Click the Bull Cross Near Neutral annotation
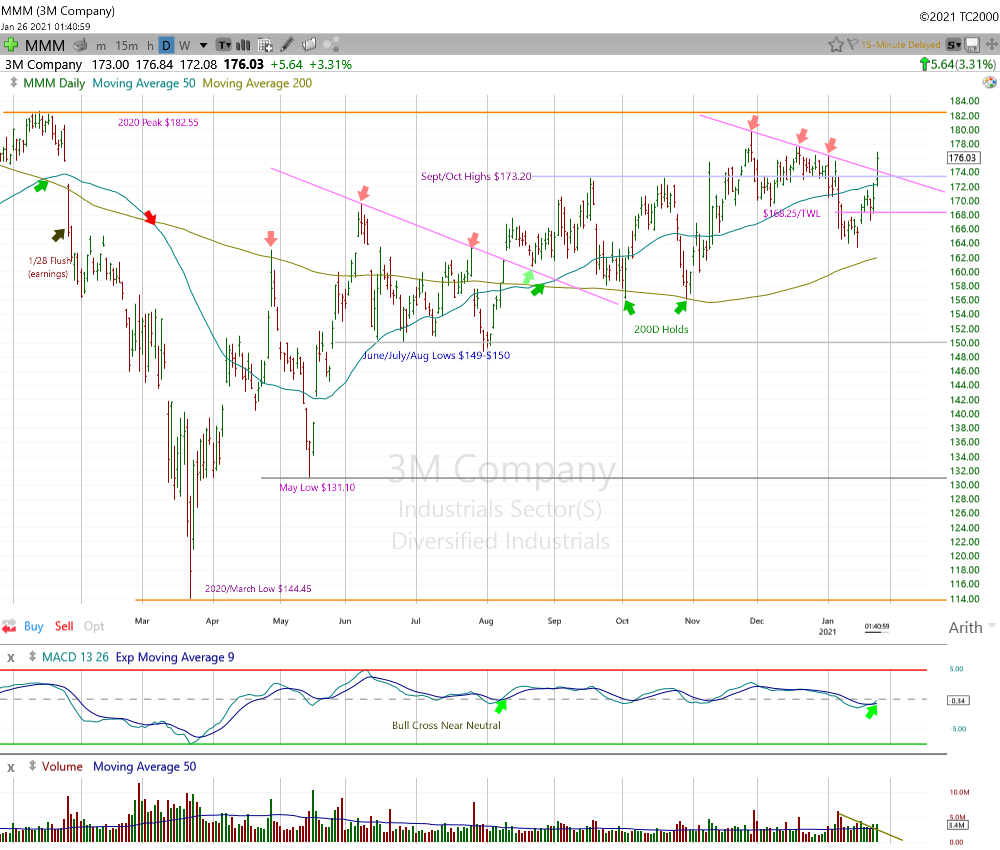This screenshot has height=850, width=1000. tap(446, 725)
